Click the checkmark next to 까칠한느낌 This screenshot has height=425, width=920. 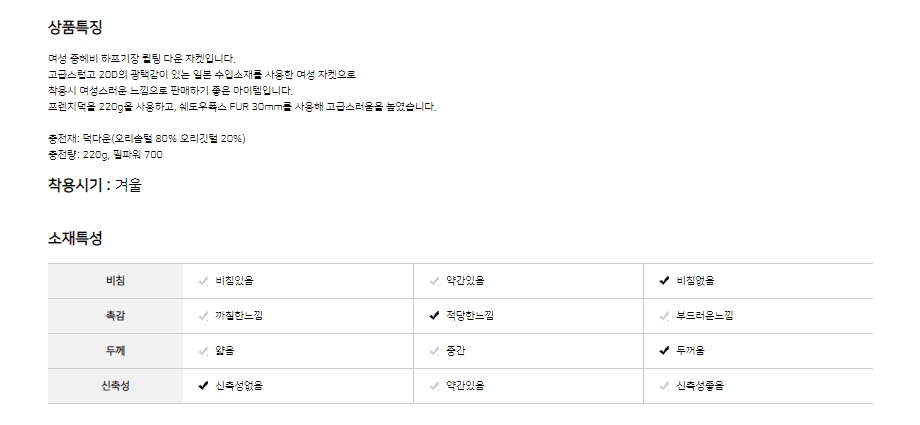(x=203, y=316)
